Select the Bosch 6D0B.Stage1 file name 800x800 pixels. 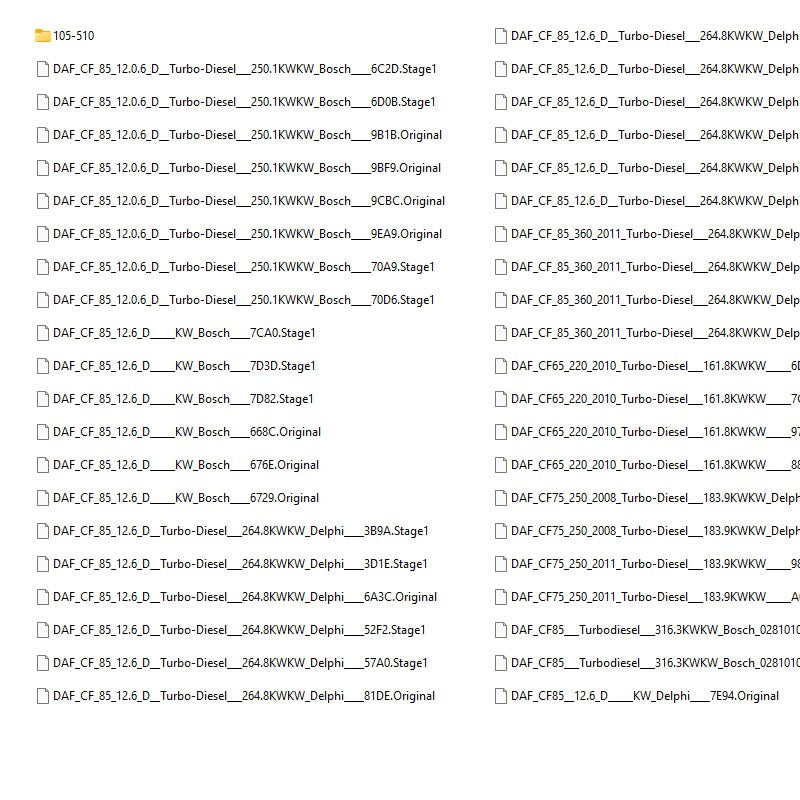tap(244, 102)
